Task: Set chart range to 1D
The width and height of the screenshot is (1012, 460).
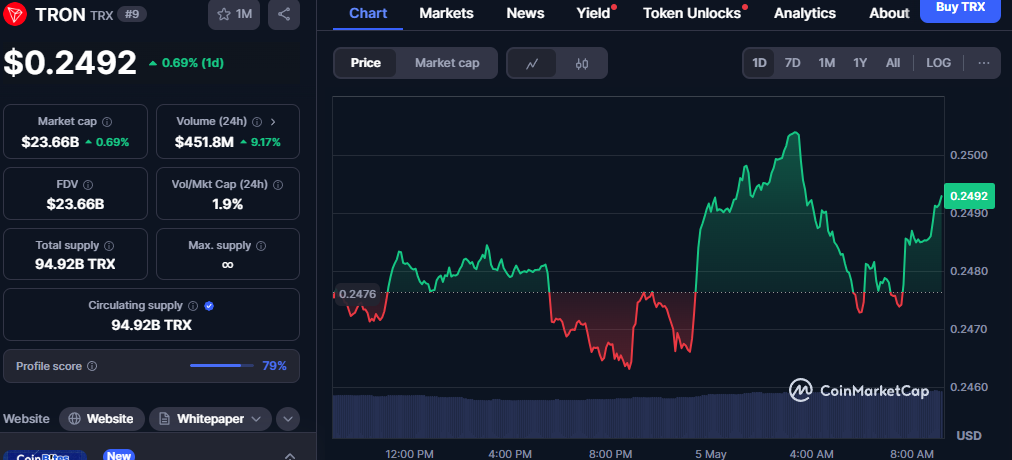Action: pos(759,63)
